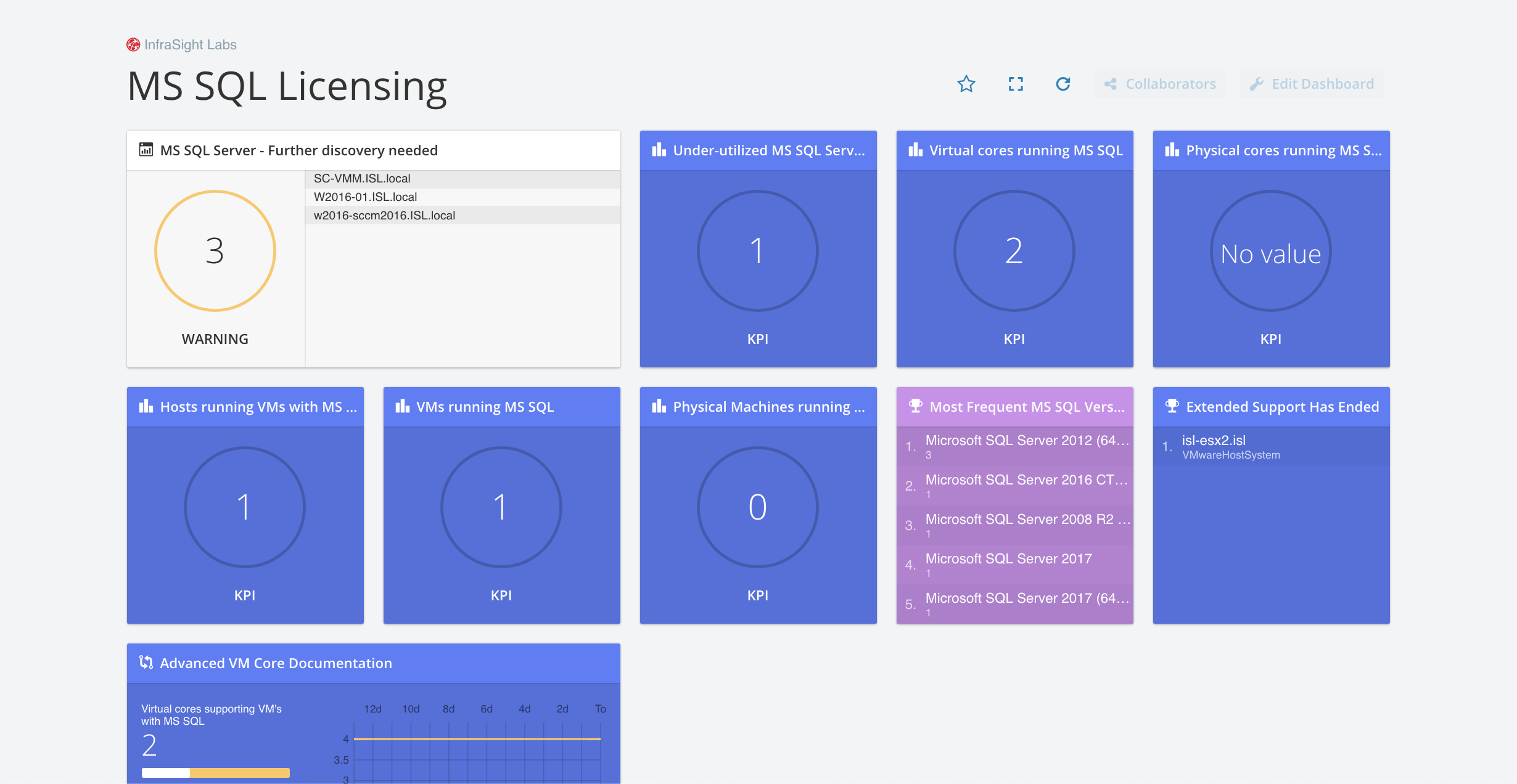This screenshot has width=1517, height=784.
Task: Click MS SQL Server - Further discovery needed title
Action: coord(299,150)
